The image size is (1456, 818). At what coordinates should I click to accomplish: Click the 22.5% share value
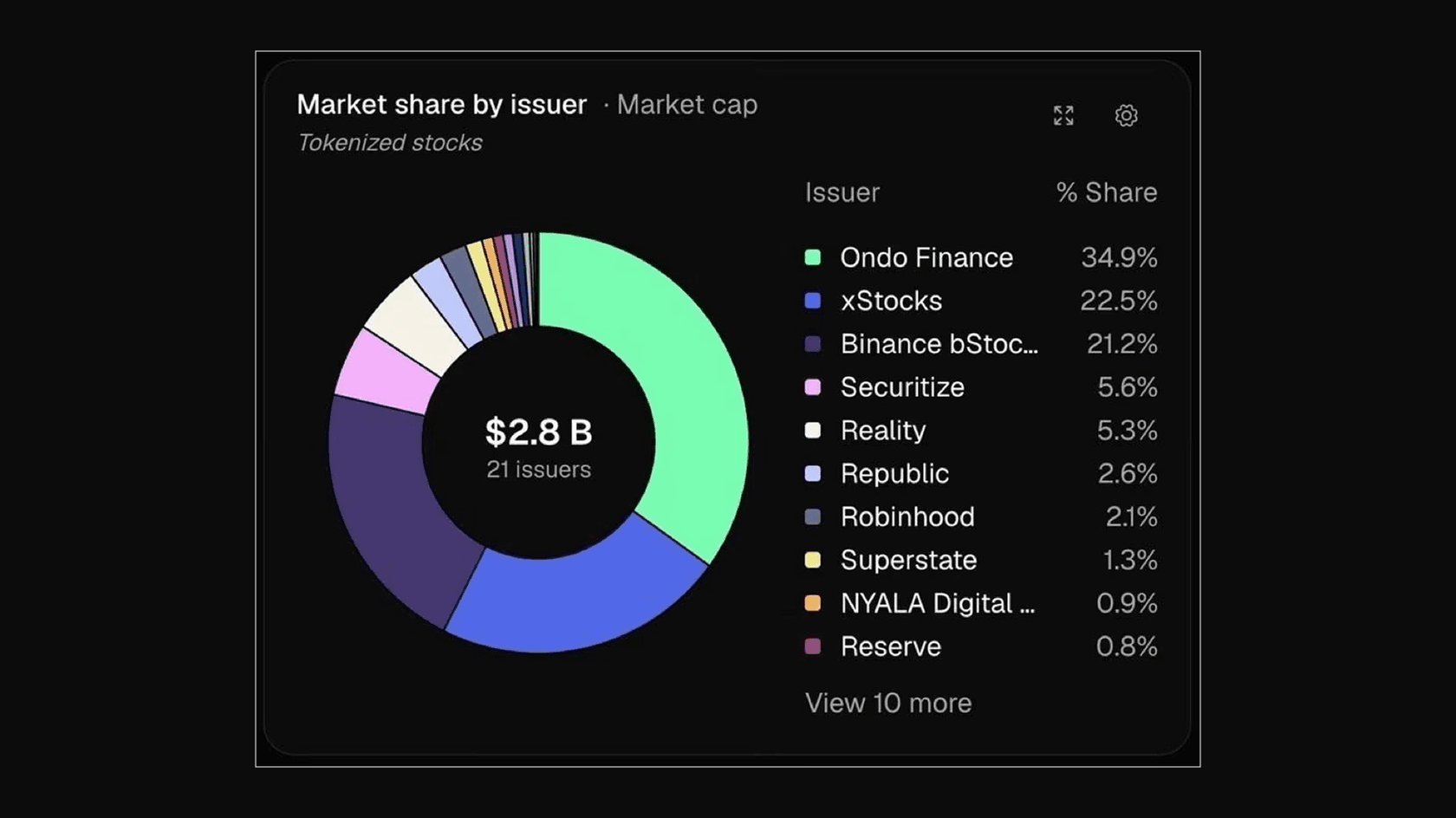[x=1119, y=301]
